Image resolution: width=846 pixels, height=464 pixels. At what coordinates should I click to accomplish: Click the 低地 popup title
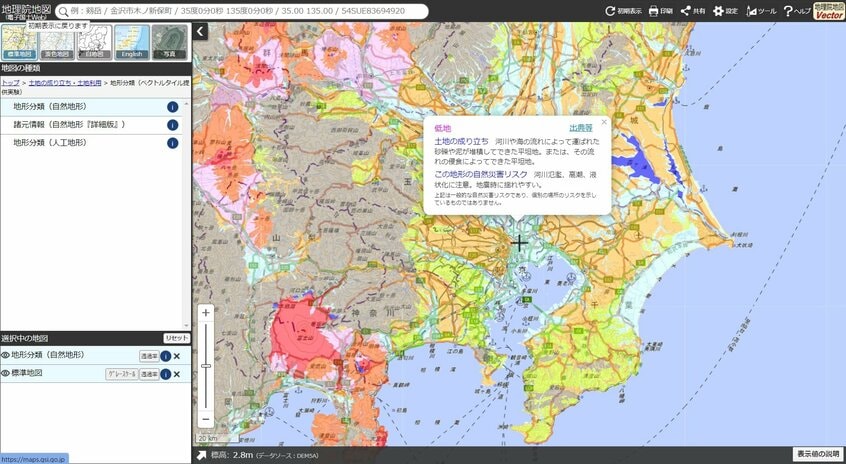[442, 128]
